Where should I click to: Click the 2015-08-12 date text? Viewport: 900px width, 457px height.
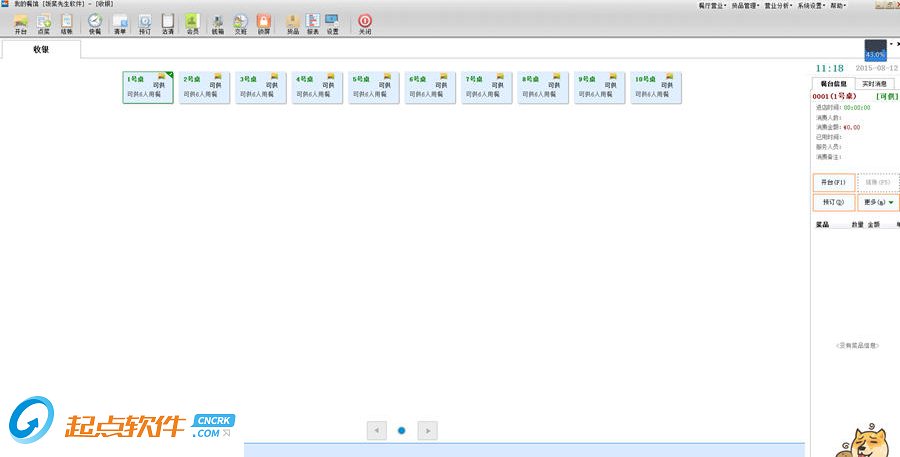[876, 68]
